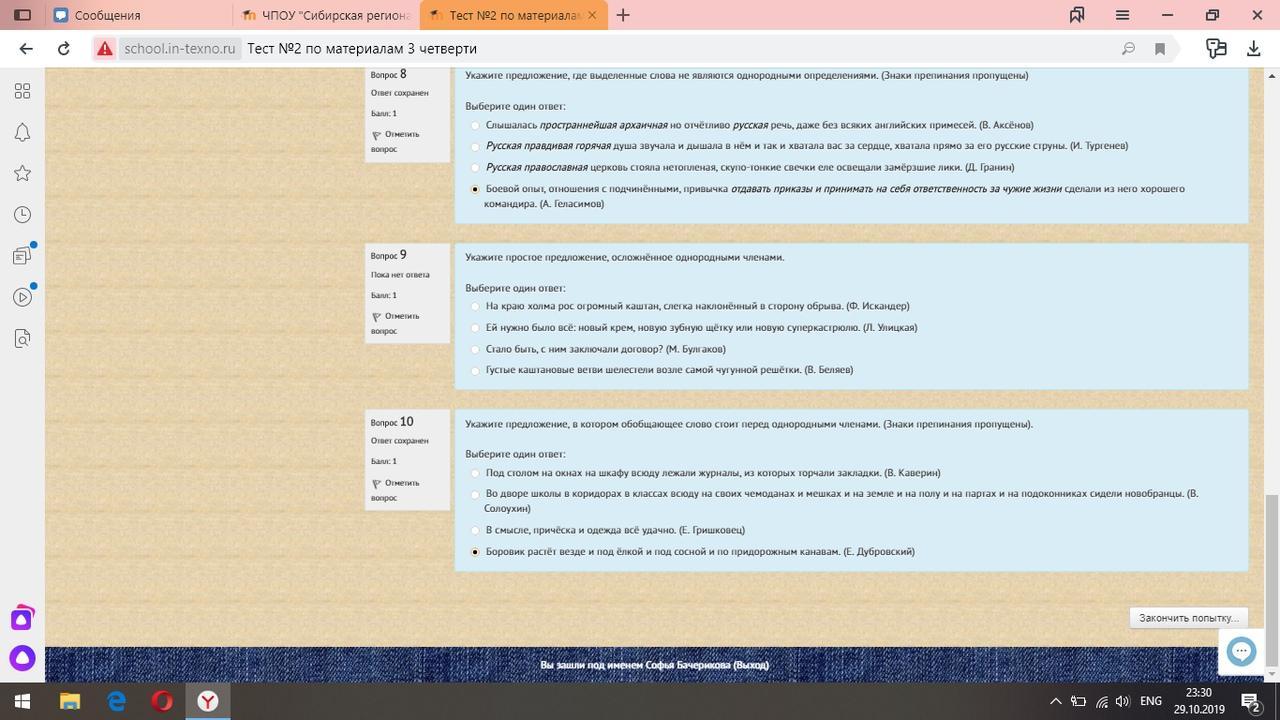Image resolution: width=1280 pixels, height=720 pixels.
Task: Click the "Пока нет ответа" status text
Action: tap(400, 275)
